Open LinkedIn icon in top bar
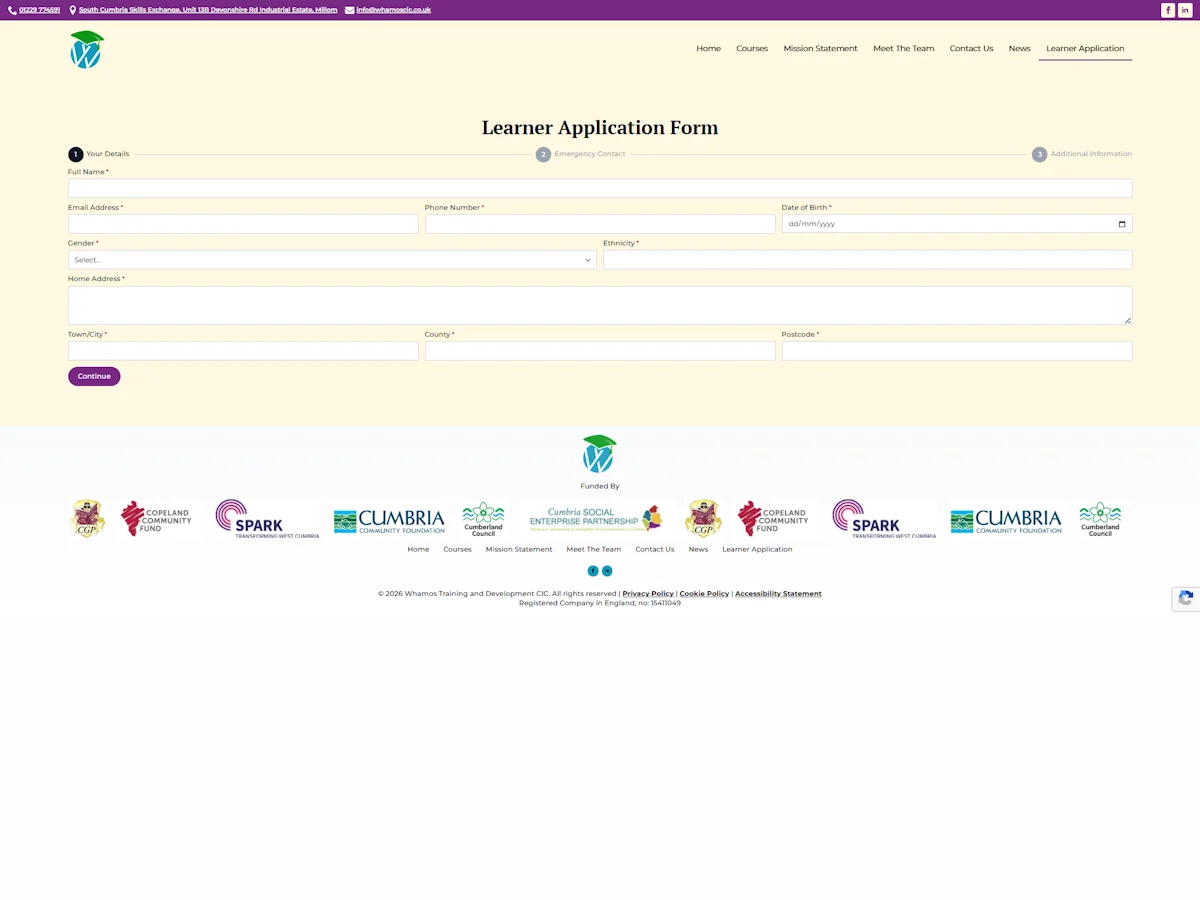The image size is (1200, 900). [x=1185, y=10]
